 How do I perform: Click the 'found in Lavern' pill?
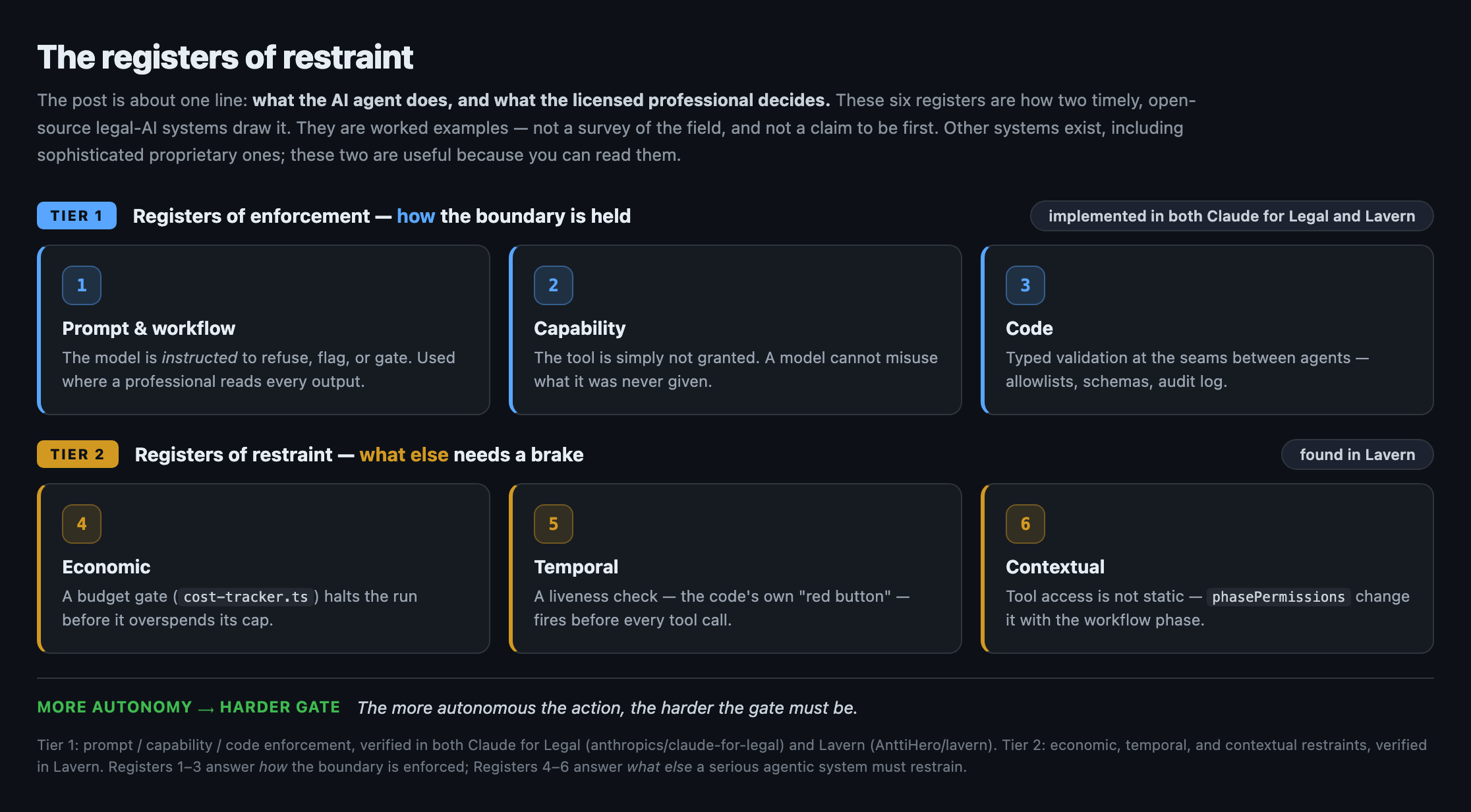[x=1358, y=455]
